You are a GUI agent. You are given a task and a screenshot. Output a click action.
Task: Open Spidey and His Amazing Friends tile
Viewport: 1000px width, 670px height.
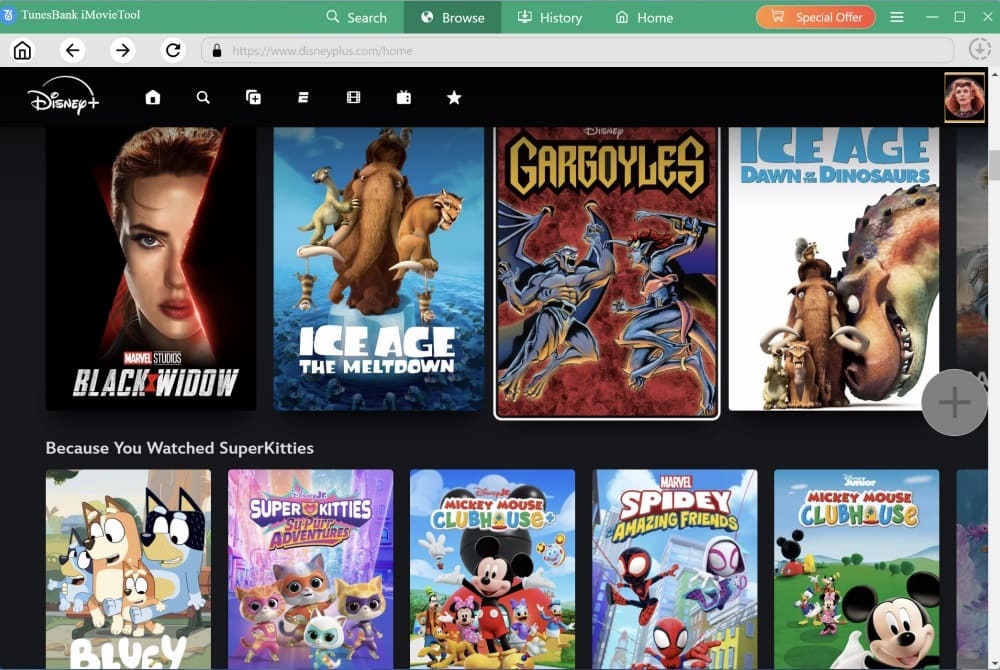(675, 569)
